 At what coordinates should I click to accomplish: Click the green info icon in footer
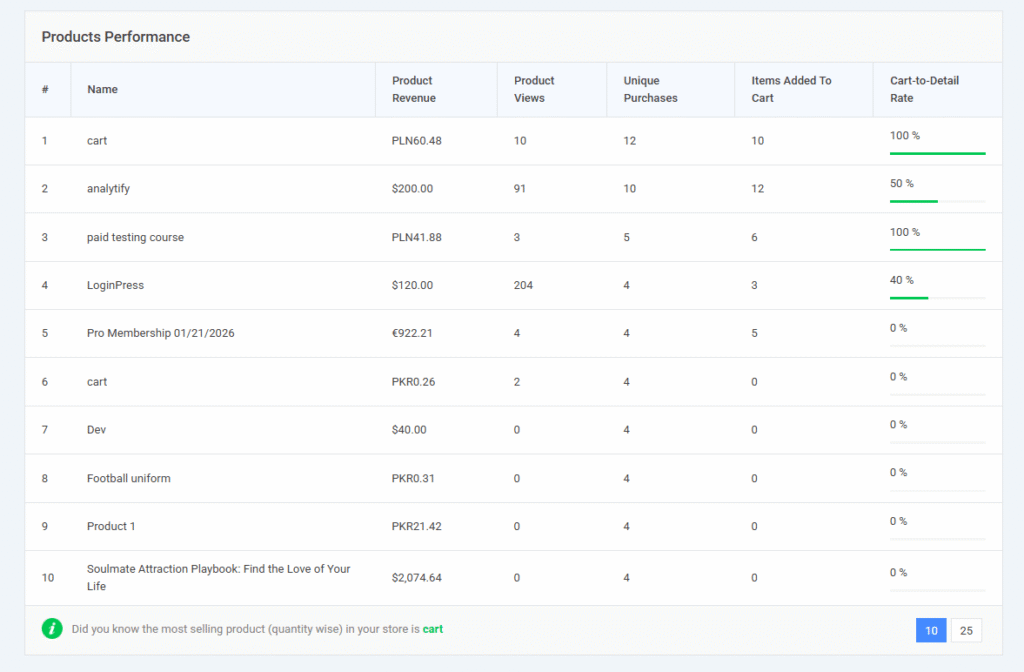click(52, 629)
